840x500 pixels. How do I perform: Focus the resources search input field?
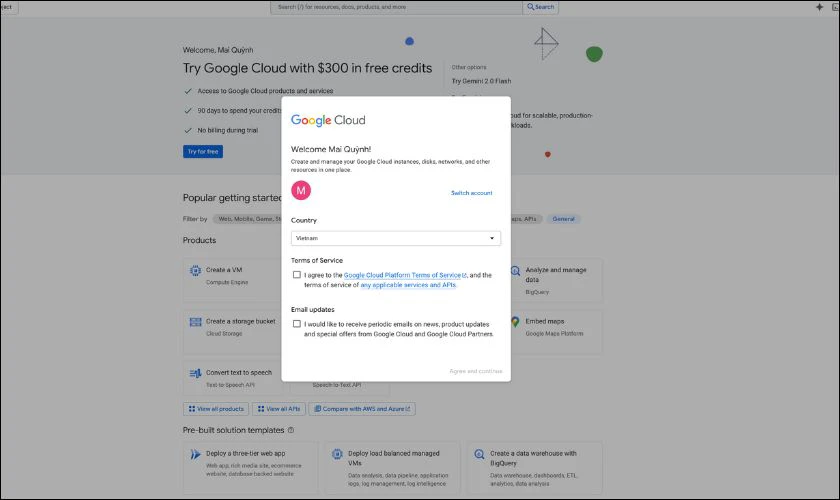pos(396,7)
